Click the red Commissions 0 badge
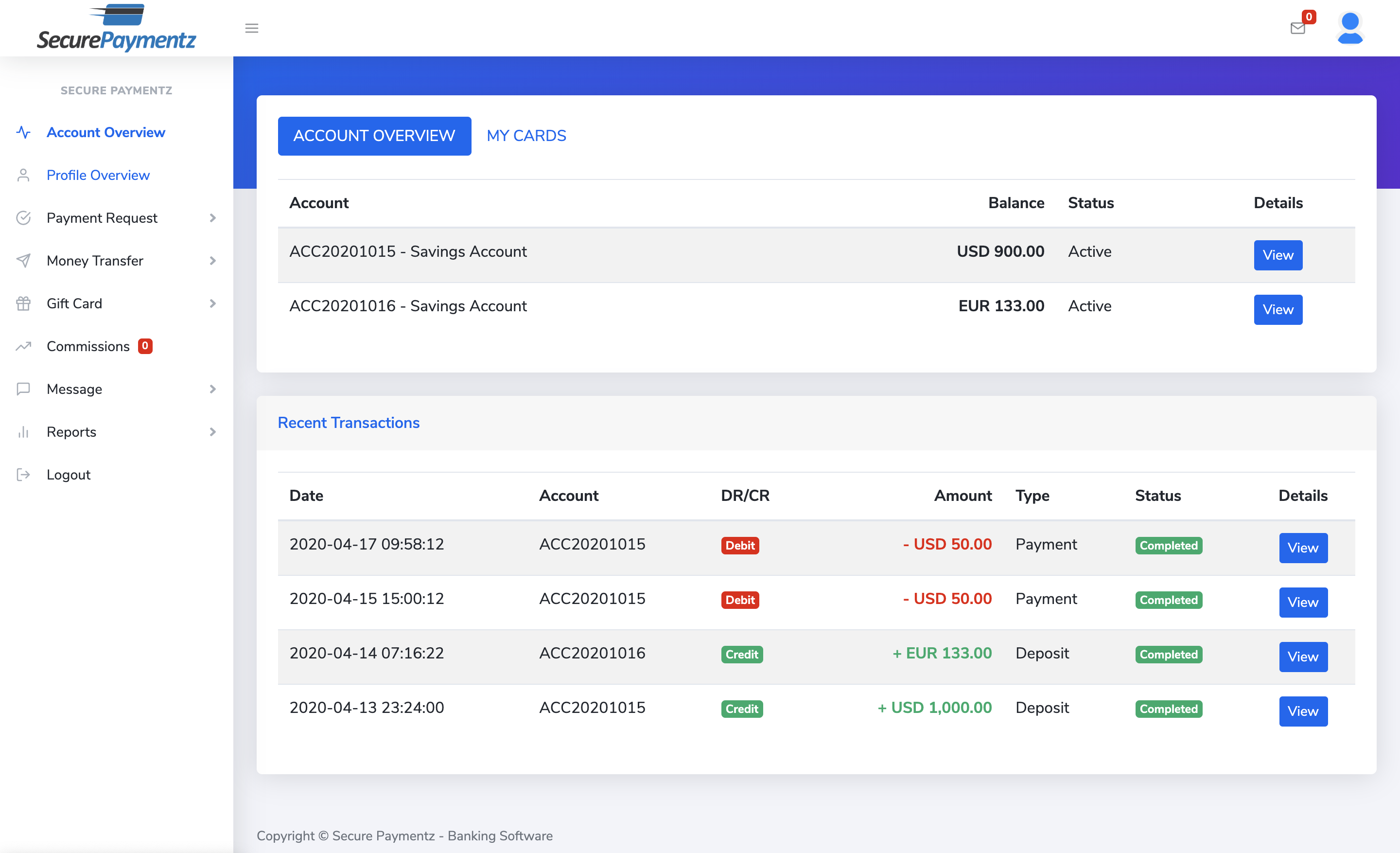This screenshot has width=1400, height=853. pyautogui.click(x=145, y=345)
